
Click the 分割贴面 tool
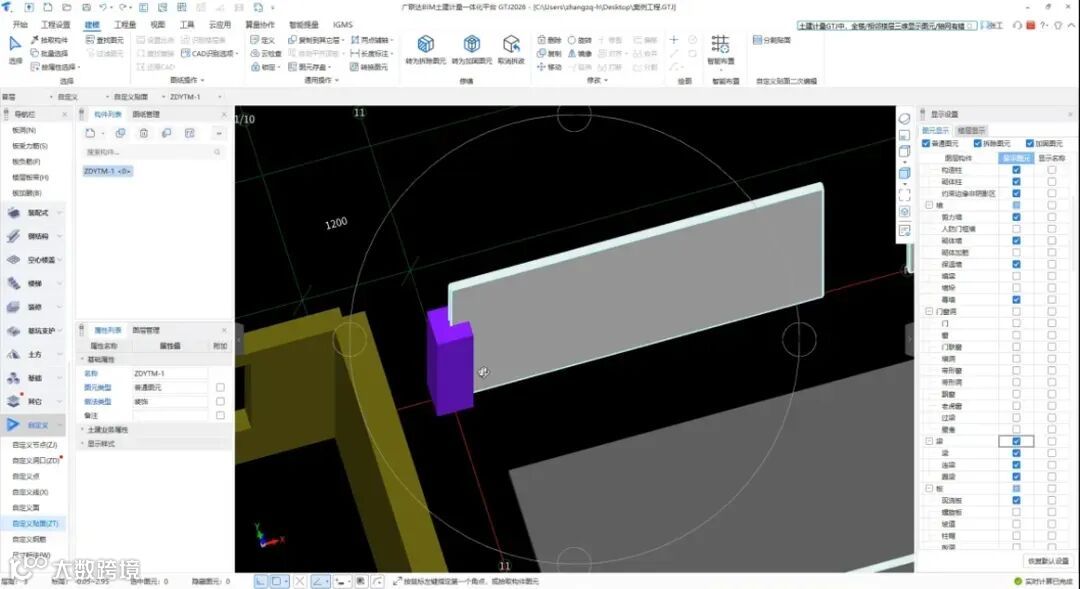click(772, 40)
